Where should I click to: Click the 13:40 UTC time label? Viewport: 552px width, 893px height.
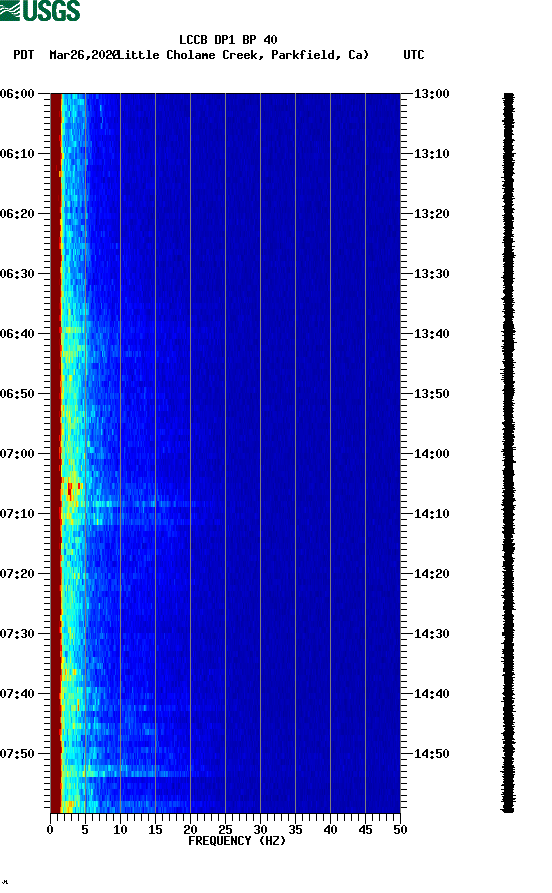point(431,333)
